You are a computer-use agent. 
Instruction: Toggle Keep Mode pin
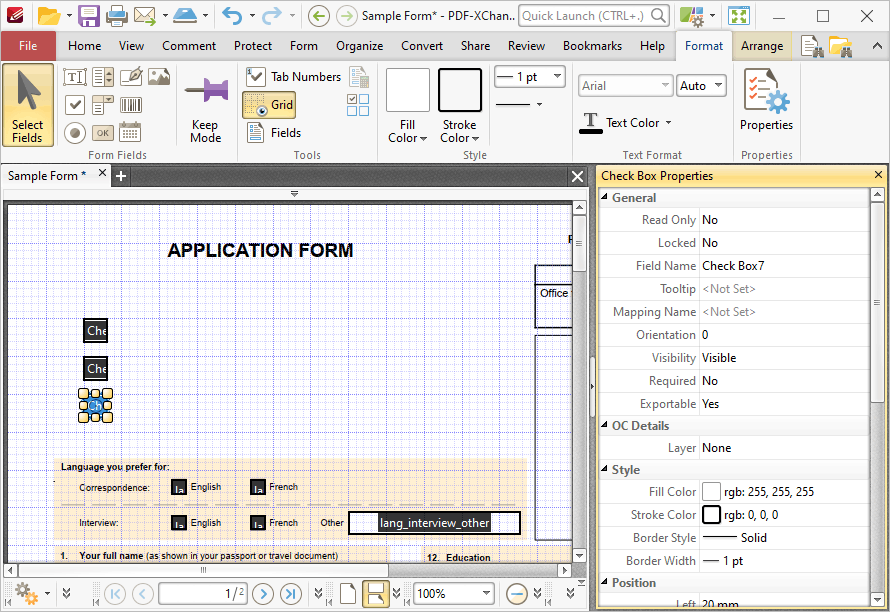(x=205, y=106)
